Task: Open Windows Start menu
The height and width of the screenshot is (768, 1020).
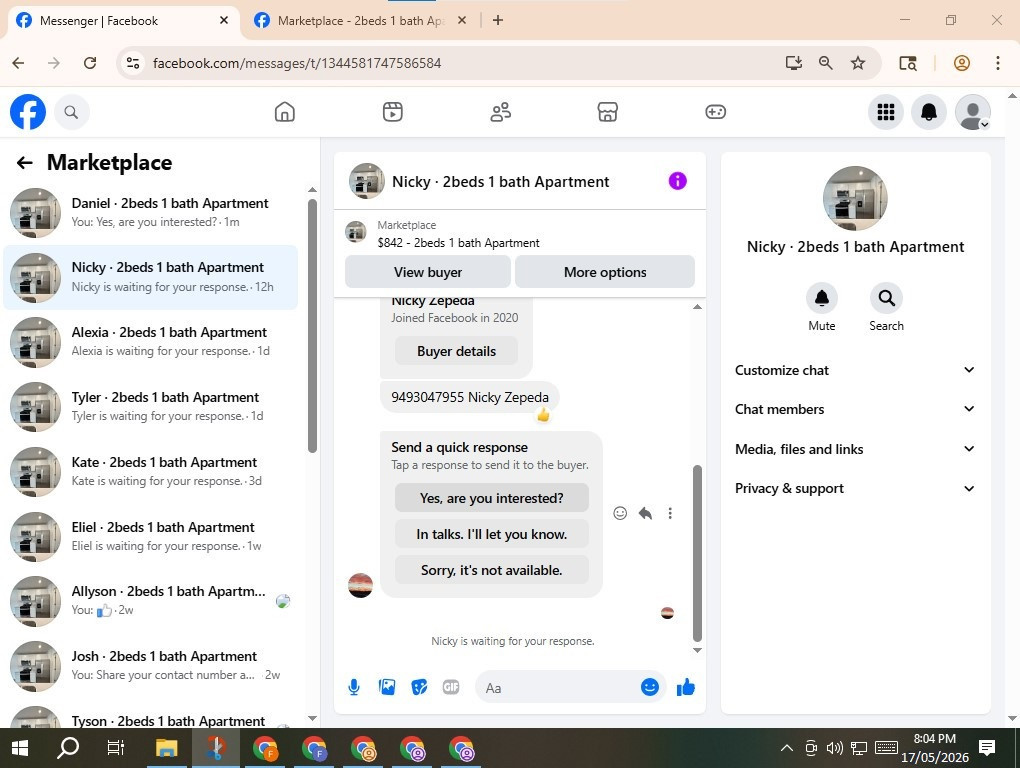Action: pyautogui.click(x=20, y=748)
